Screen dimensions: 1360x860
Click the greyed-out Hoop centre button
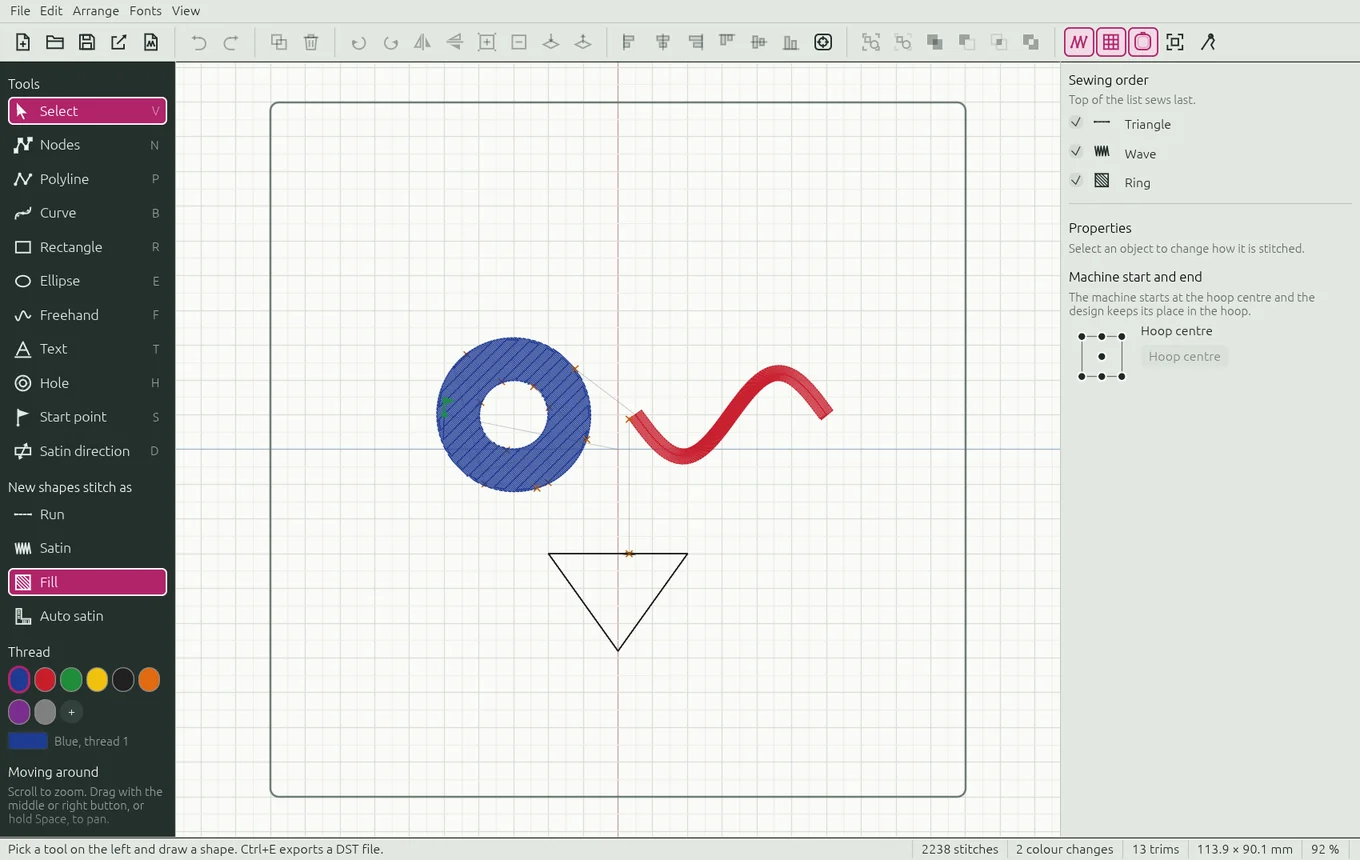(x=1184, y=356)
